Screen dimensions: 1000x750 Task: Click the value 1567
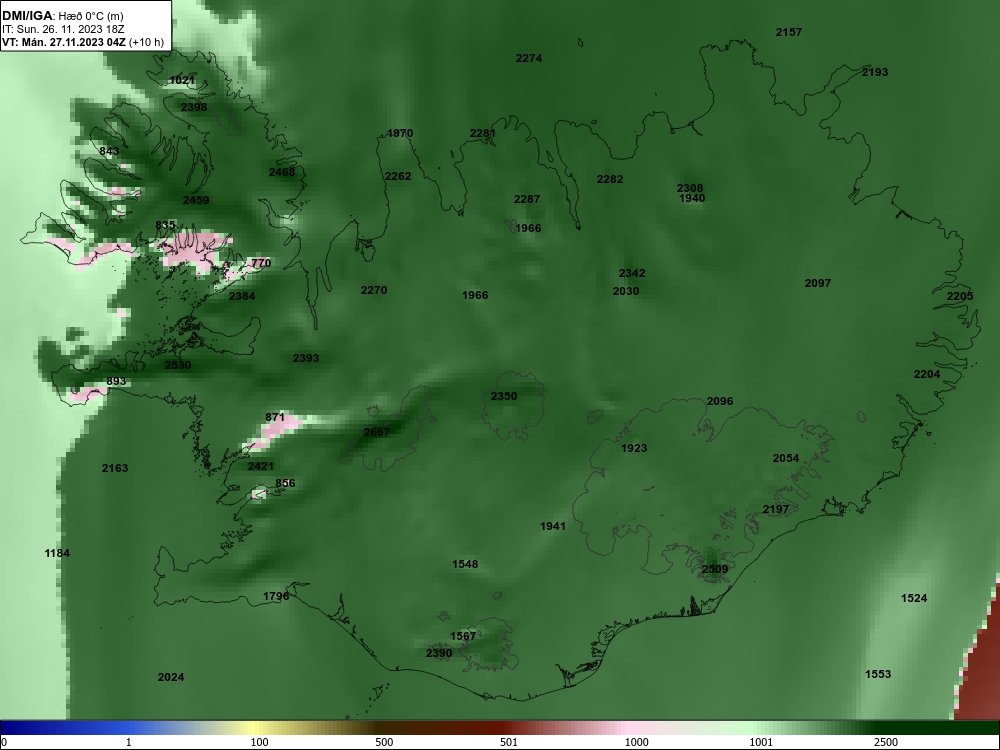pos(463,636)
